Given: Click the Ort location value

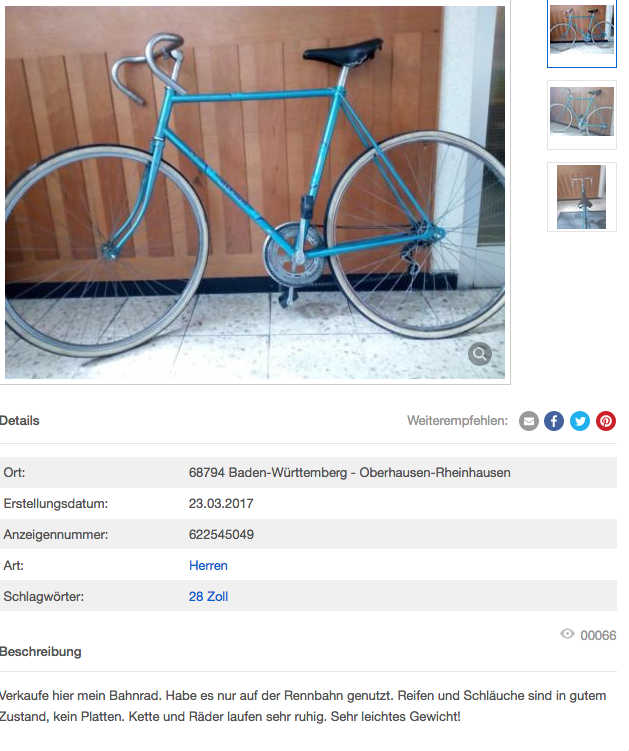Looking at the screenshot, I should (349, 473).
